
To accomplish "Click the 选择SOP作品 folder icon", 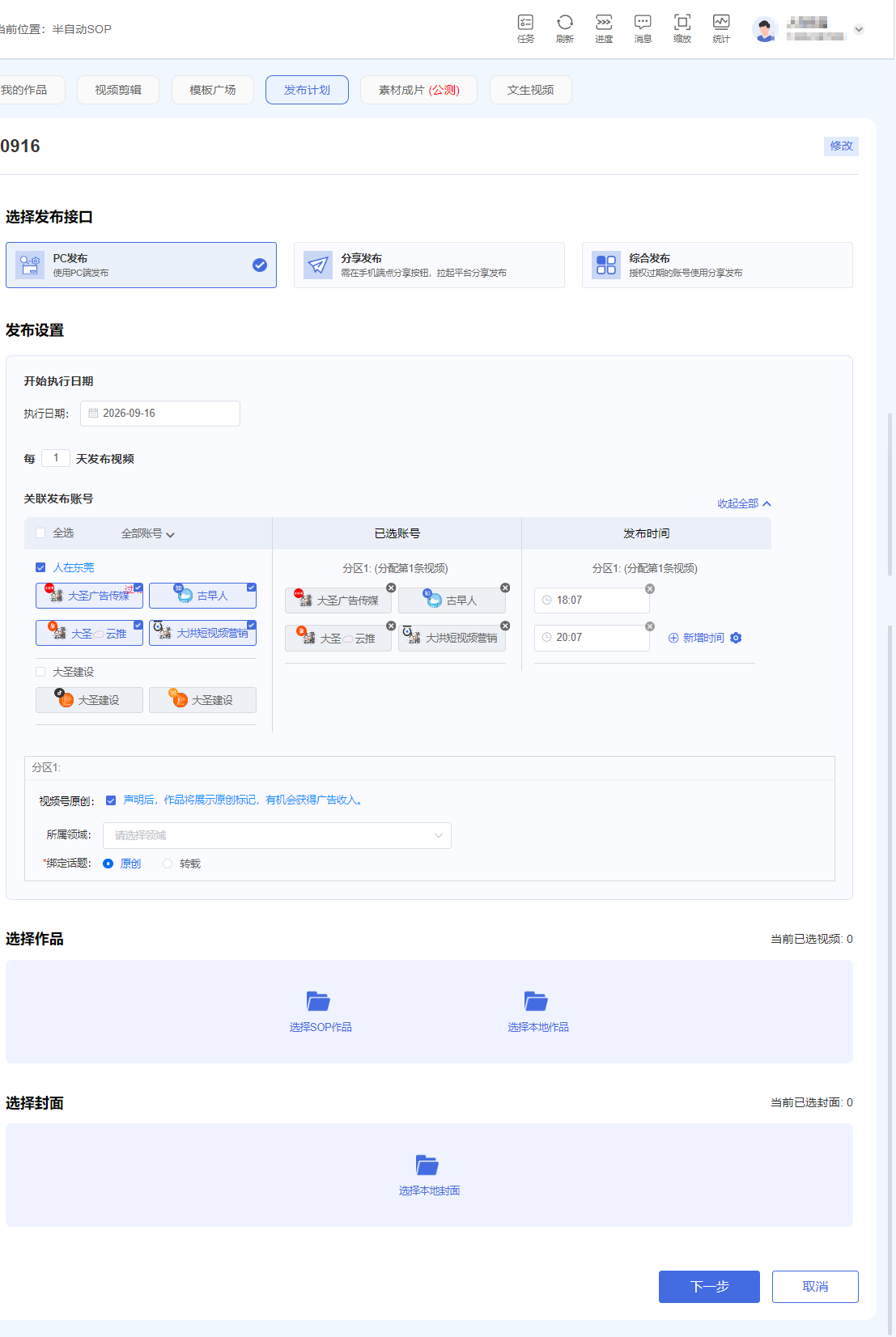I will click(x=318, y=1001).
